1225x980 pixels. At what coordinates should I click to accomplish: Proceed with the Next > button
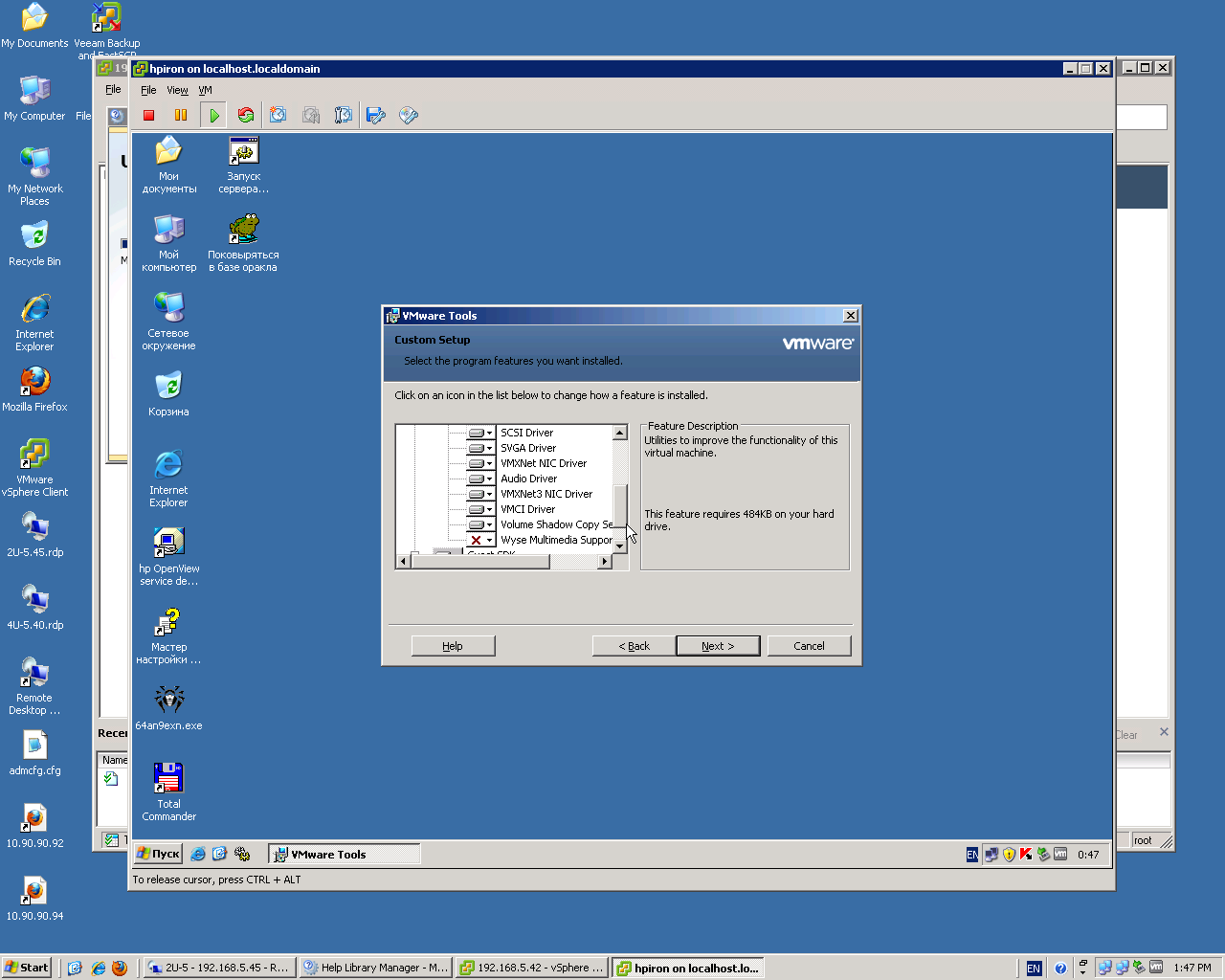718,646
